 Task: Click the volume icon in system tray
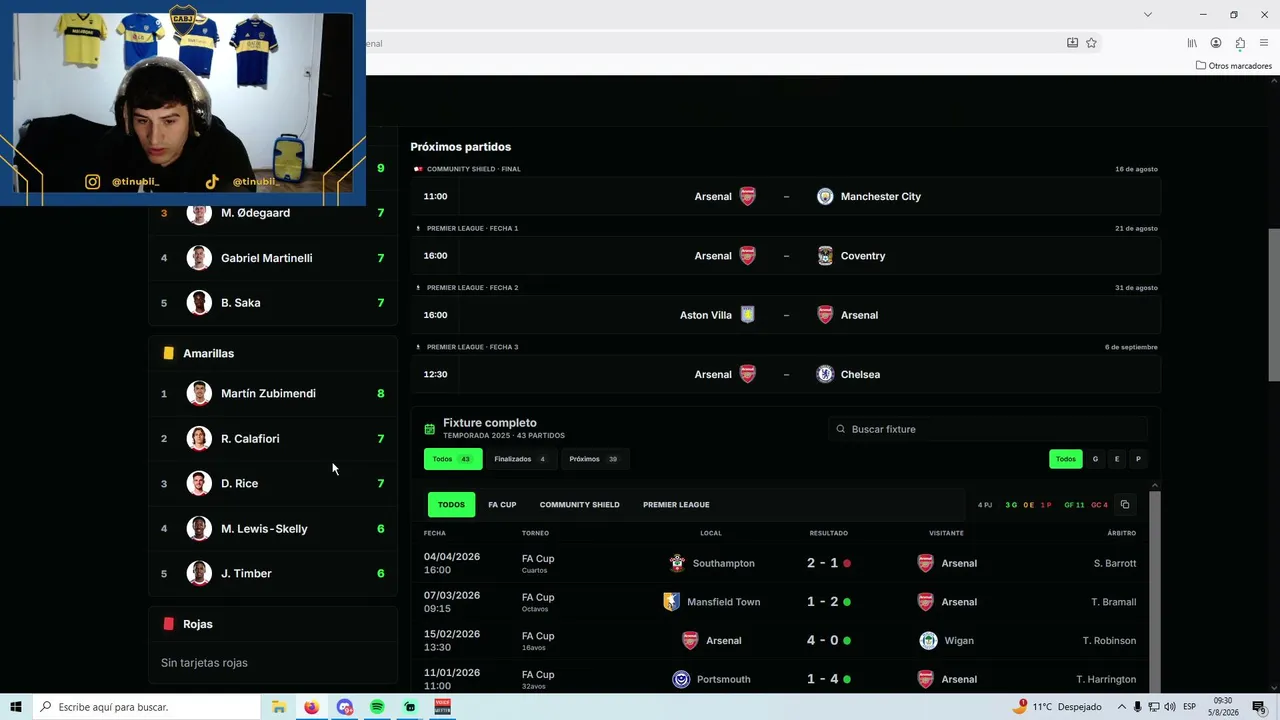click(1172, 707)
